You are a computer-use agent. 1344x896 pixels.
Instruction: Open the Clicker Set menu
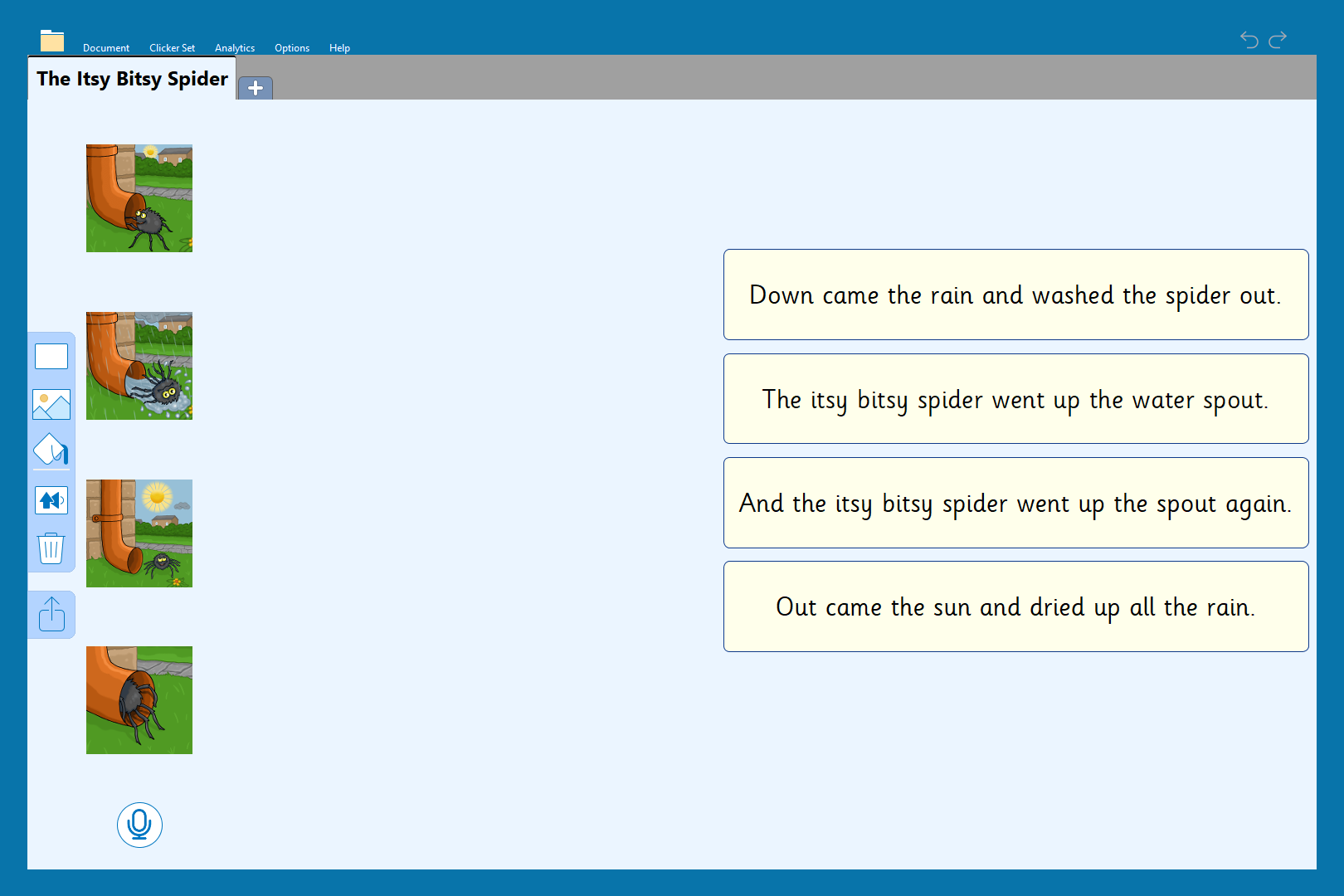coord(172,48)
